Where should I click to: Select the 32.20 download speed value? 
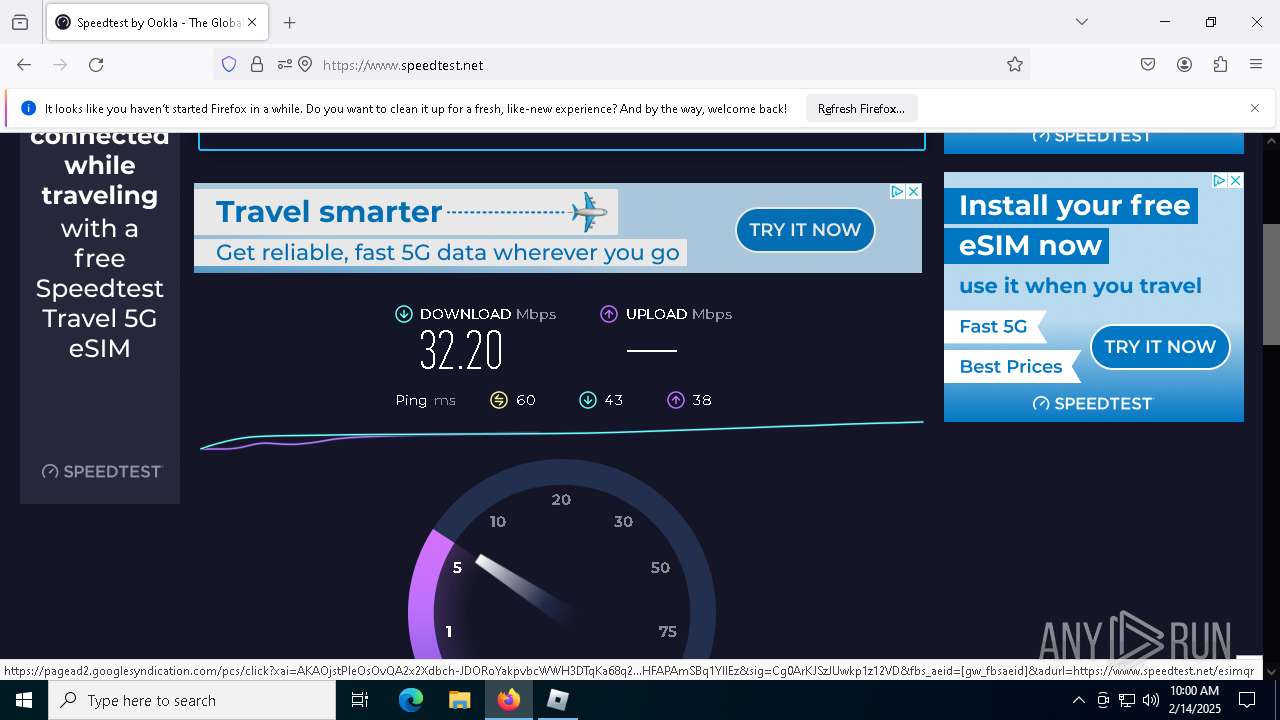pyautogui.click(x=461, y=350)
